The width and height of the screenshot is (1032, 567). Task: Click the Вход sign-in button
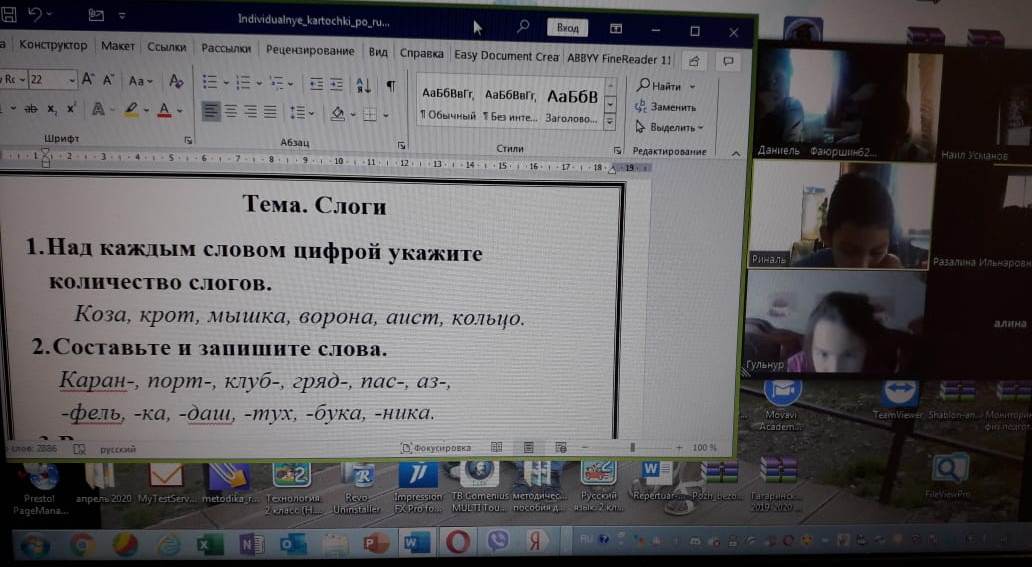[567, 28]
